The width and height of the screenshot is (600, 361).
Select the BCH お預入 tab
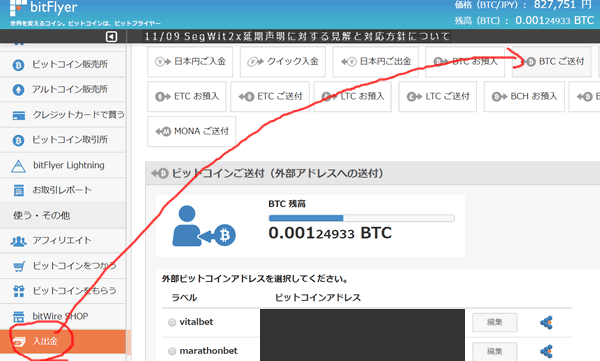(x=524, y=96)
